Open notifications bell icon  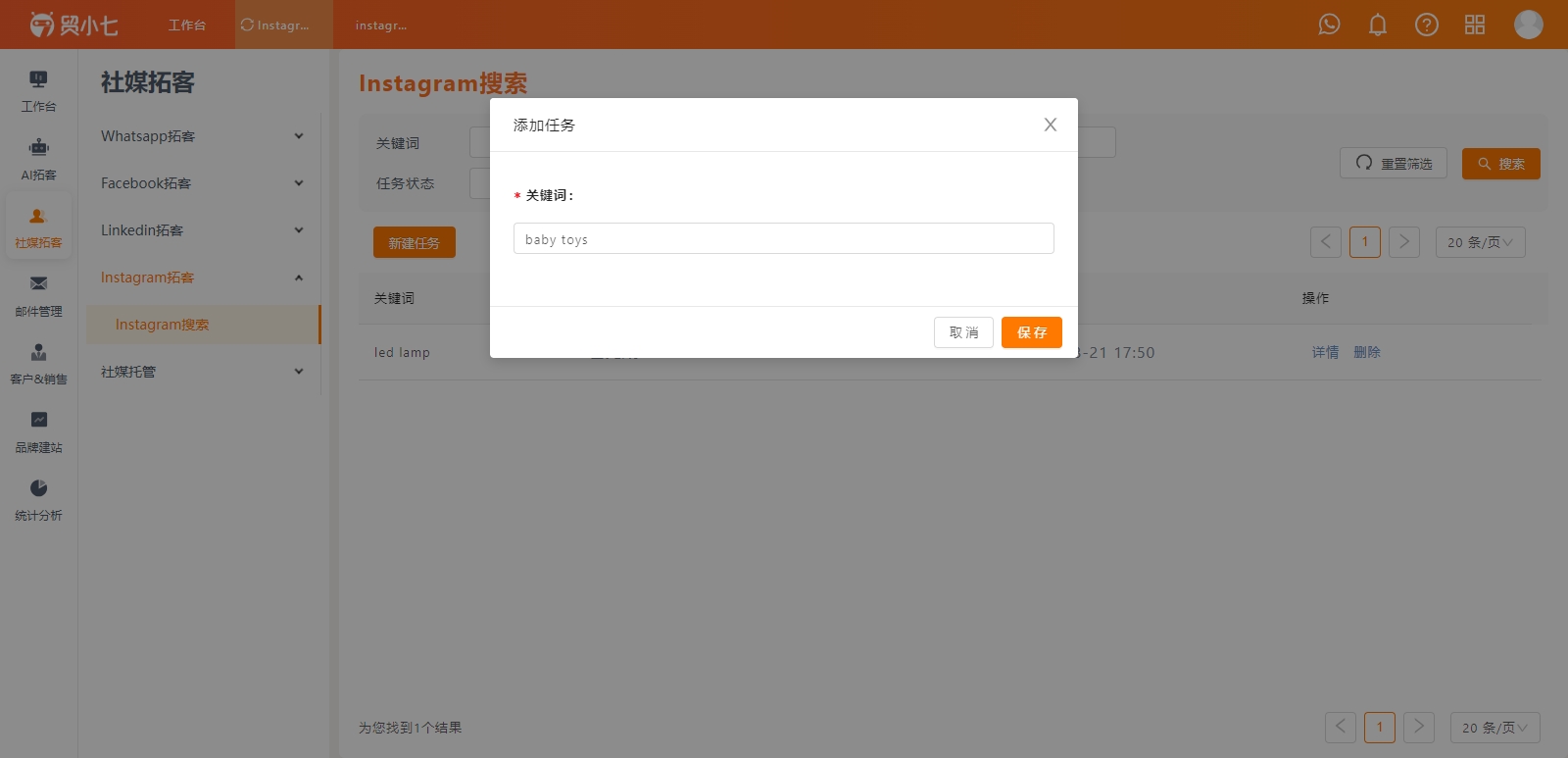pyautogui.click(x=1378, y=25)
